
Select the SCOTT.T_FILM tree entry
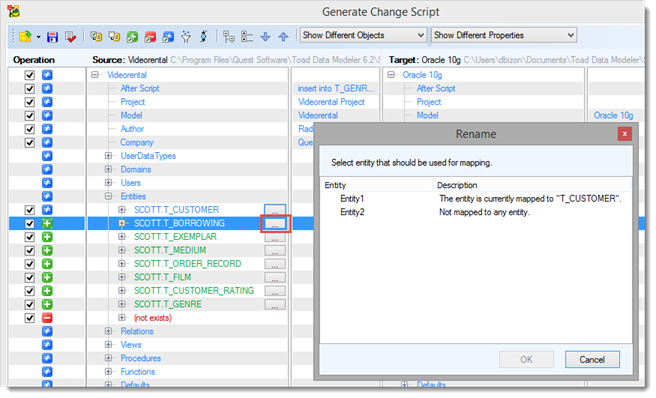(162, 277)
